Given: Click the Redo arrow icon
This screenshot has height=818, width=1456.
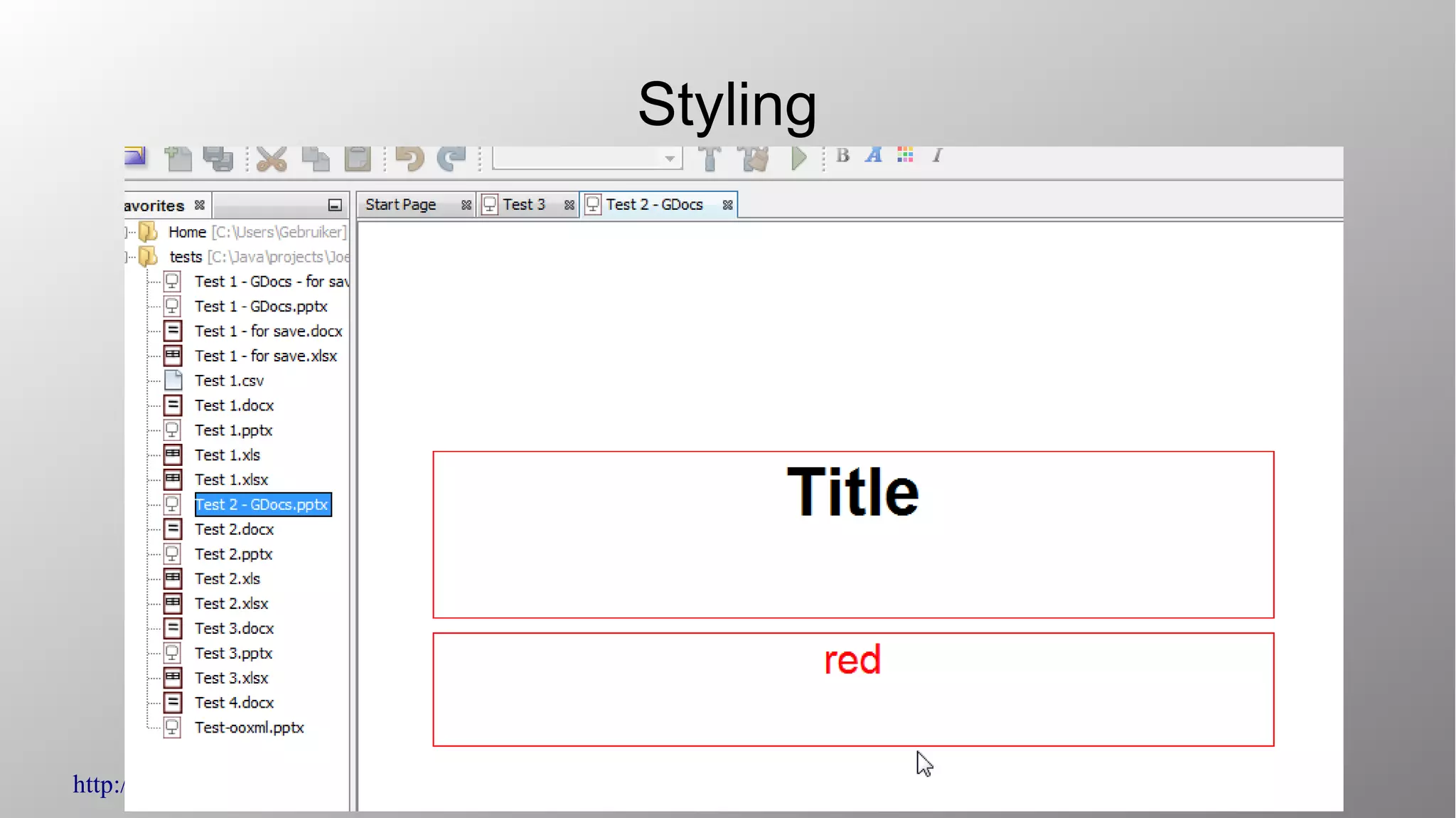Looking at the screenshot, I should pos(451,159).
